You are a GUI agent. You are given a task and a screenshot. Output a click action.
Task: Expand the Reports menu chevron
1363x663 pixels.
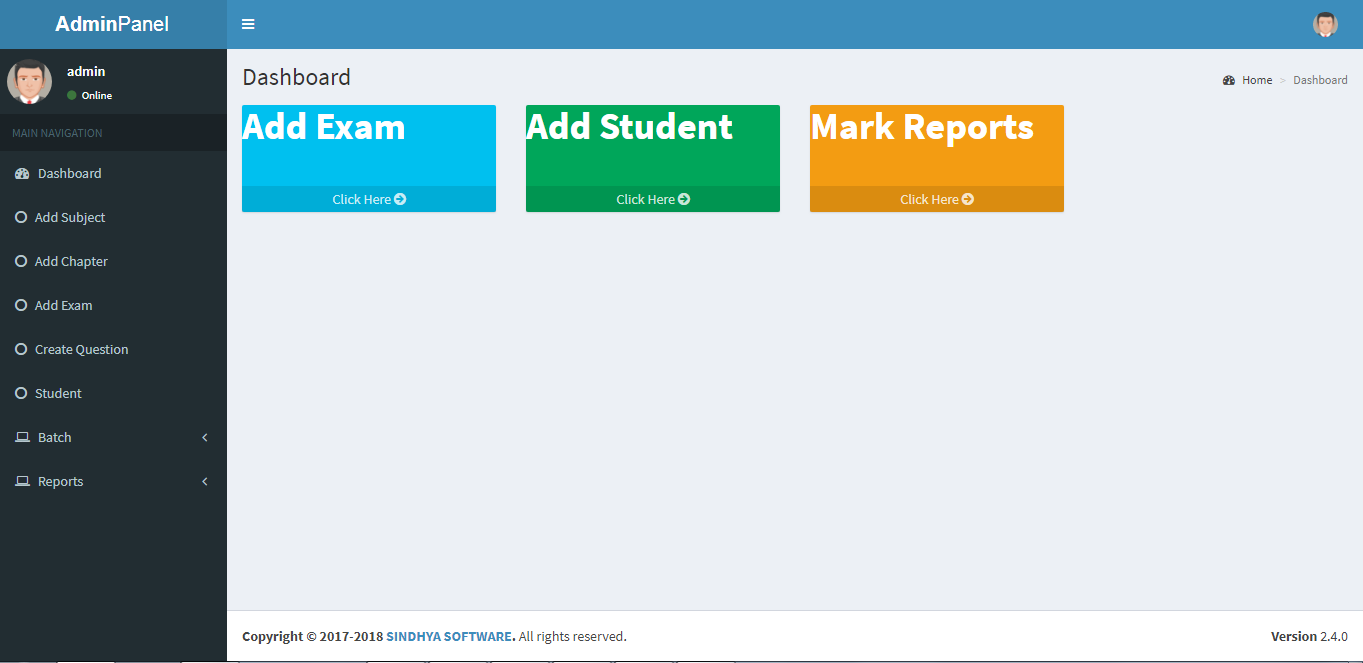(205, 482)
